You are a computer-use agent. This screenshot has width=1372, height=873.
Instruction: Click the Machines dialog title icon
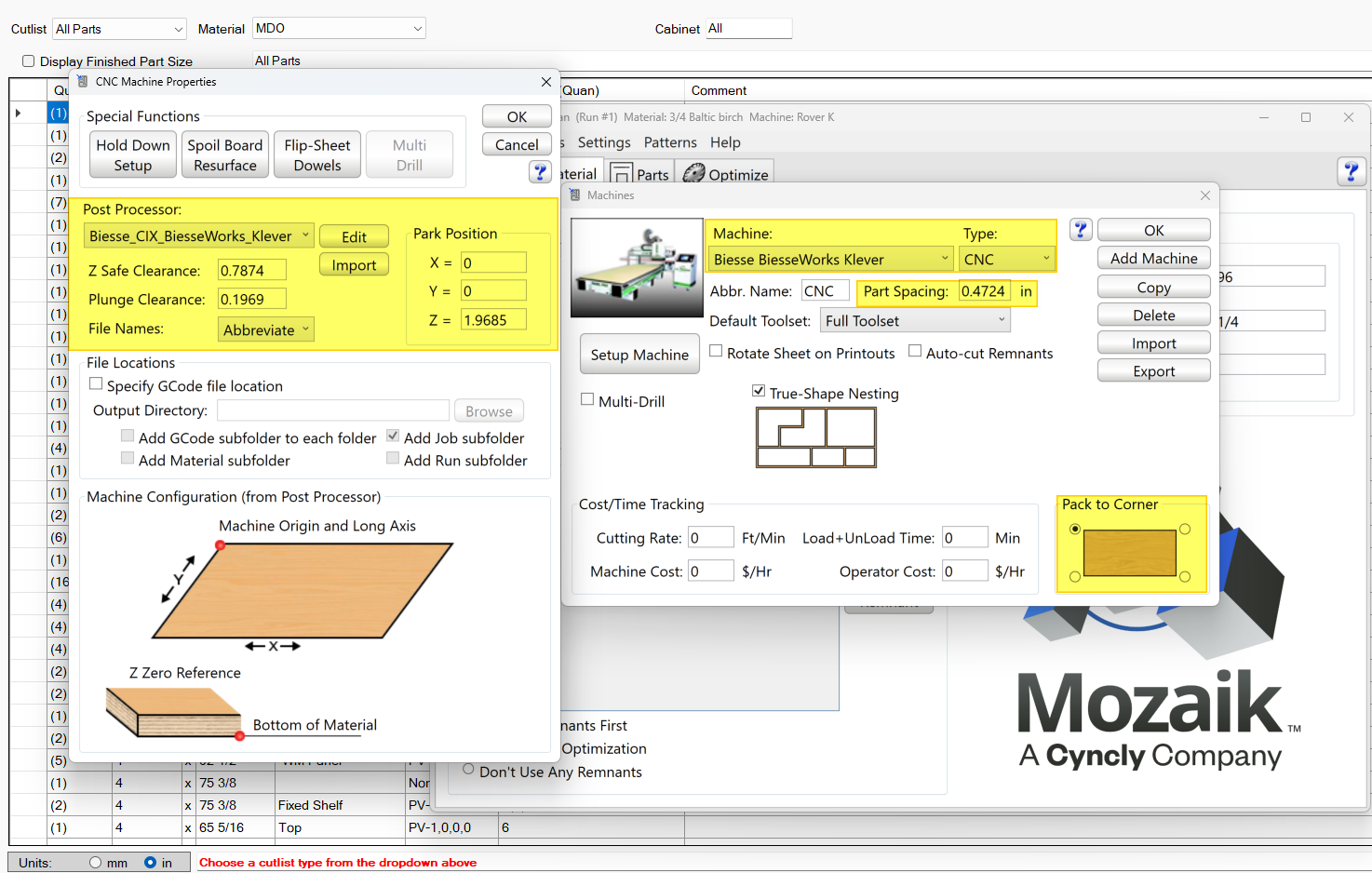(574, 195)
